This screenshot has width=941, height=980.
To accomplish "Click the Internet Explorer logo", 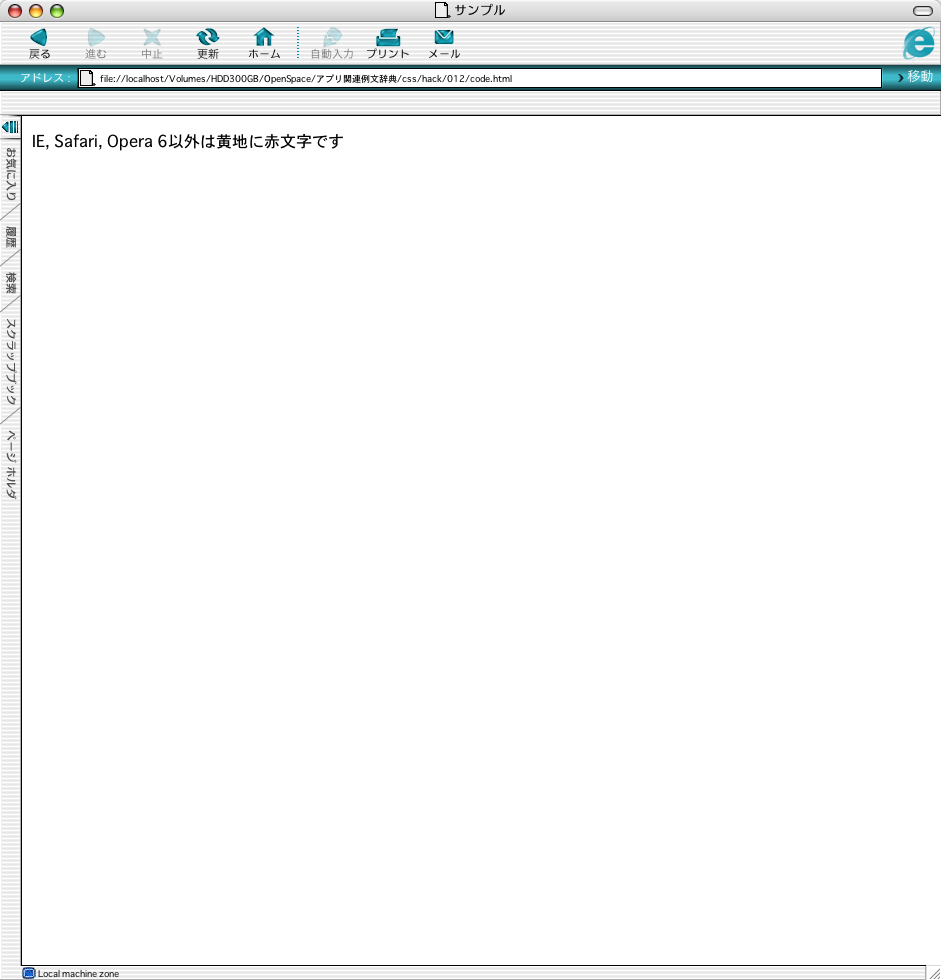I will coord(919,43).
